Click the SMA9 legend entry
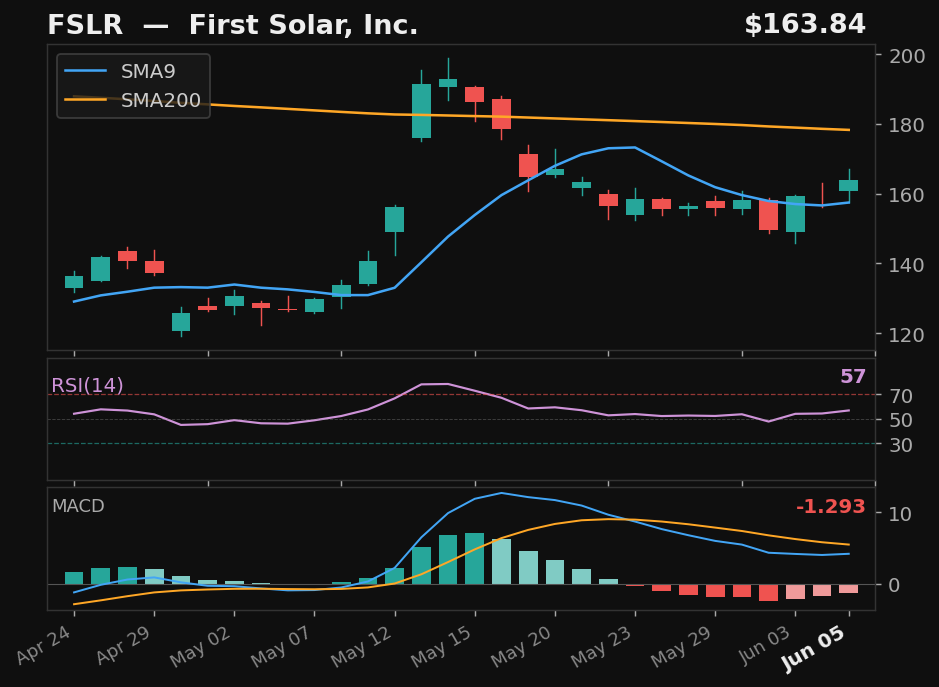Screen dimensions: 939x687 coord(120,71)
